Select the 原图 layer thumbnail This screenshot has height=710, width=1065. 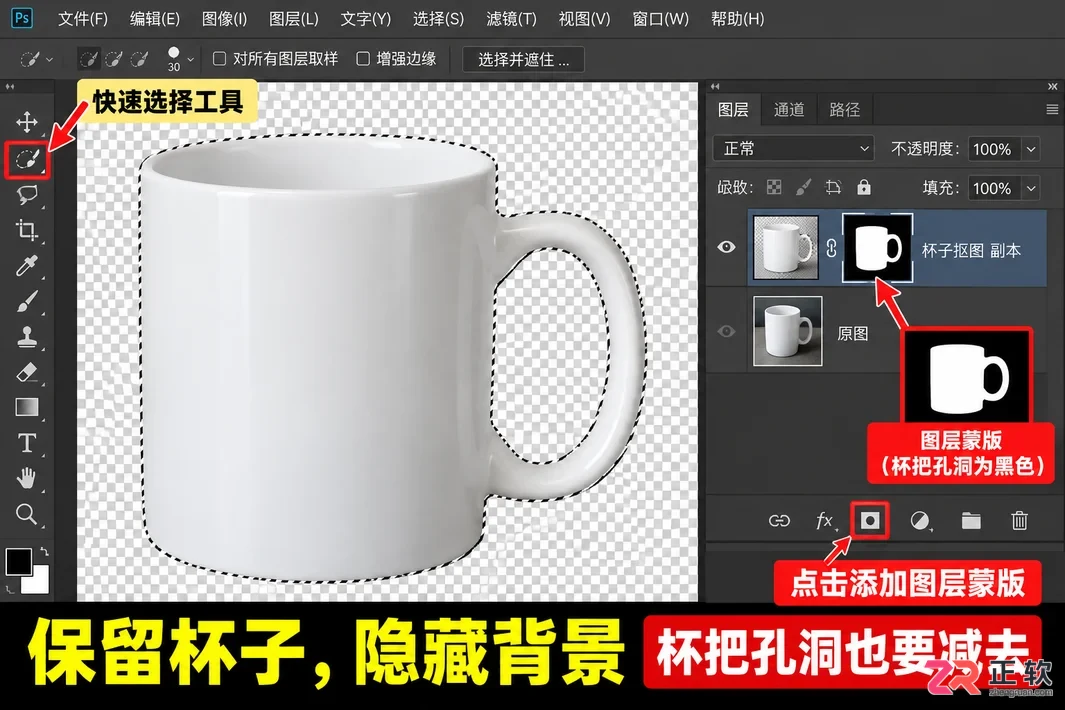tap(787, 331)
